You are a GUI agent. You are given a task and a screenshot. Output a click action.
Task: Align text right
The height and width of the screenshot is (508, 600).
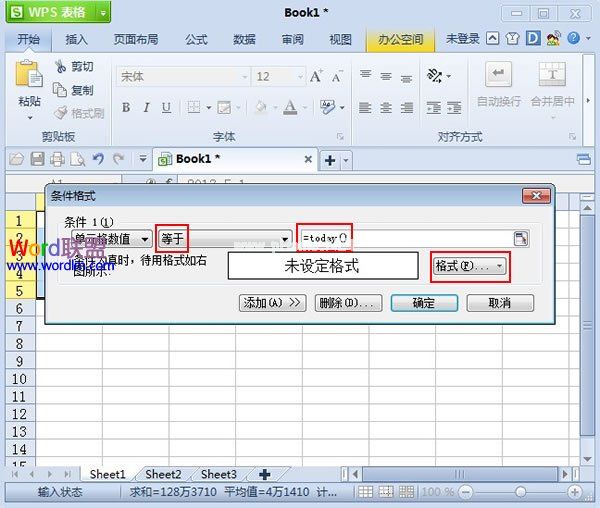(407, 108)
